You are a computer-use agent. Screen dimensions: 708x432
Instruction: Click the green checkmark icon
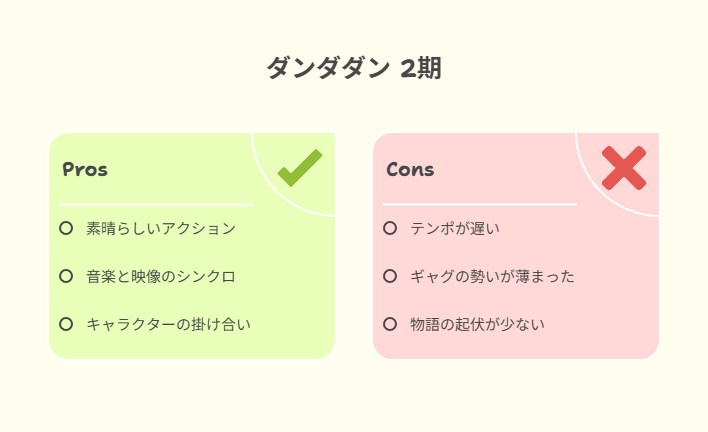pyautogui.click(x=300, y=168)
